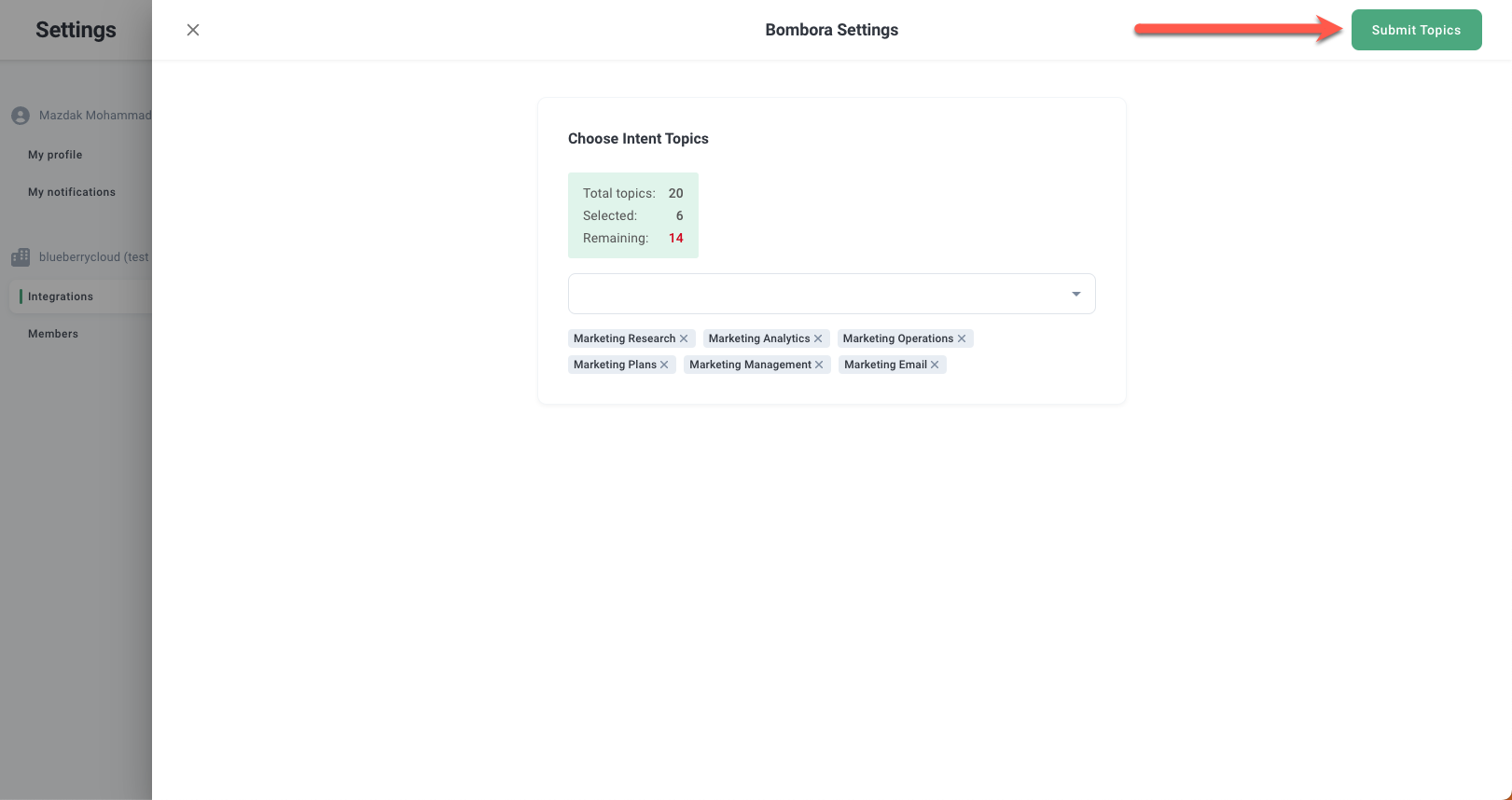
Task: Remove the Marketing Email topic tag
Action: click(x=935, y=365)
